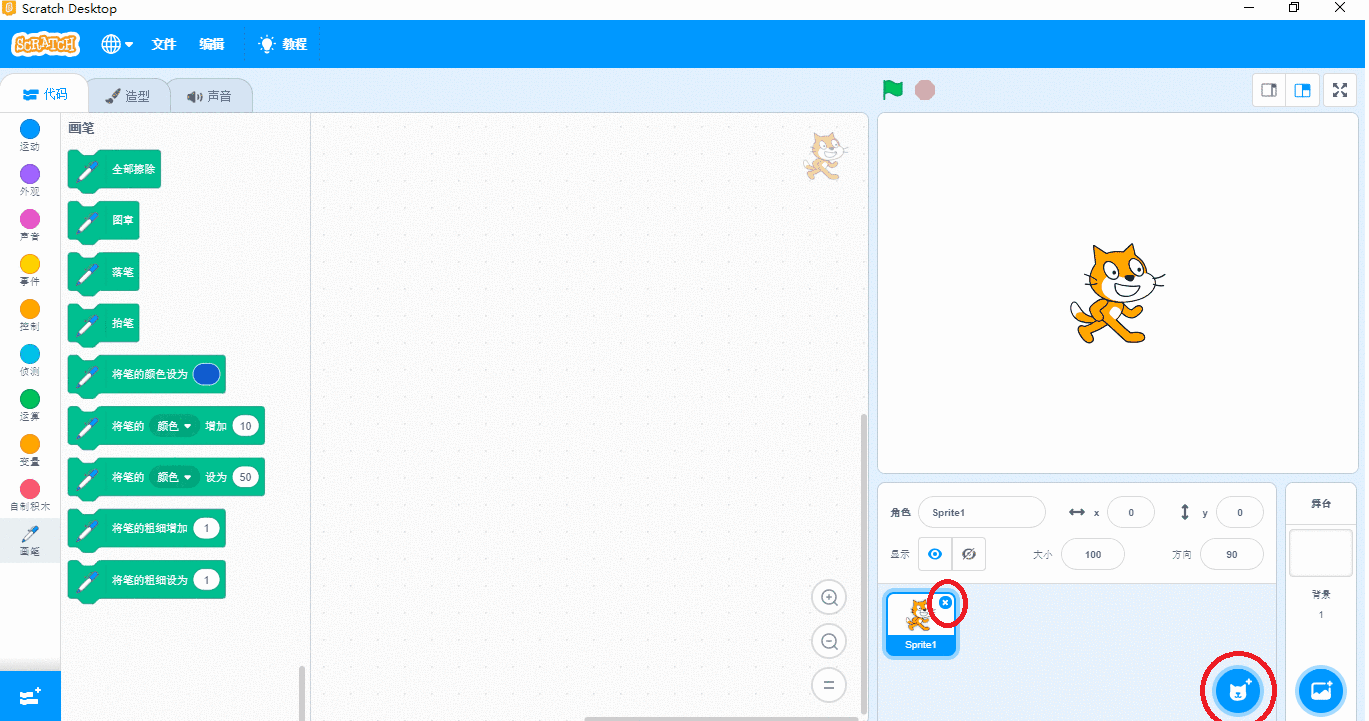Select the 变量 block category
The height and width of the screenshot is (721, 1369).
click(x=30, y=450)
